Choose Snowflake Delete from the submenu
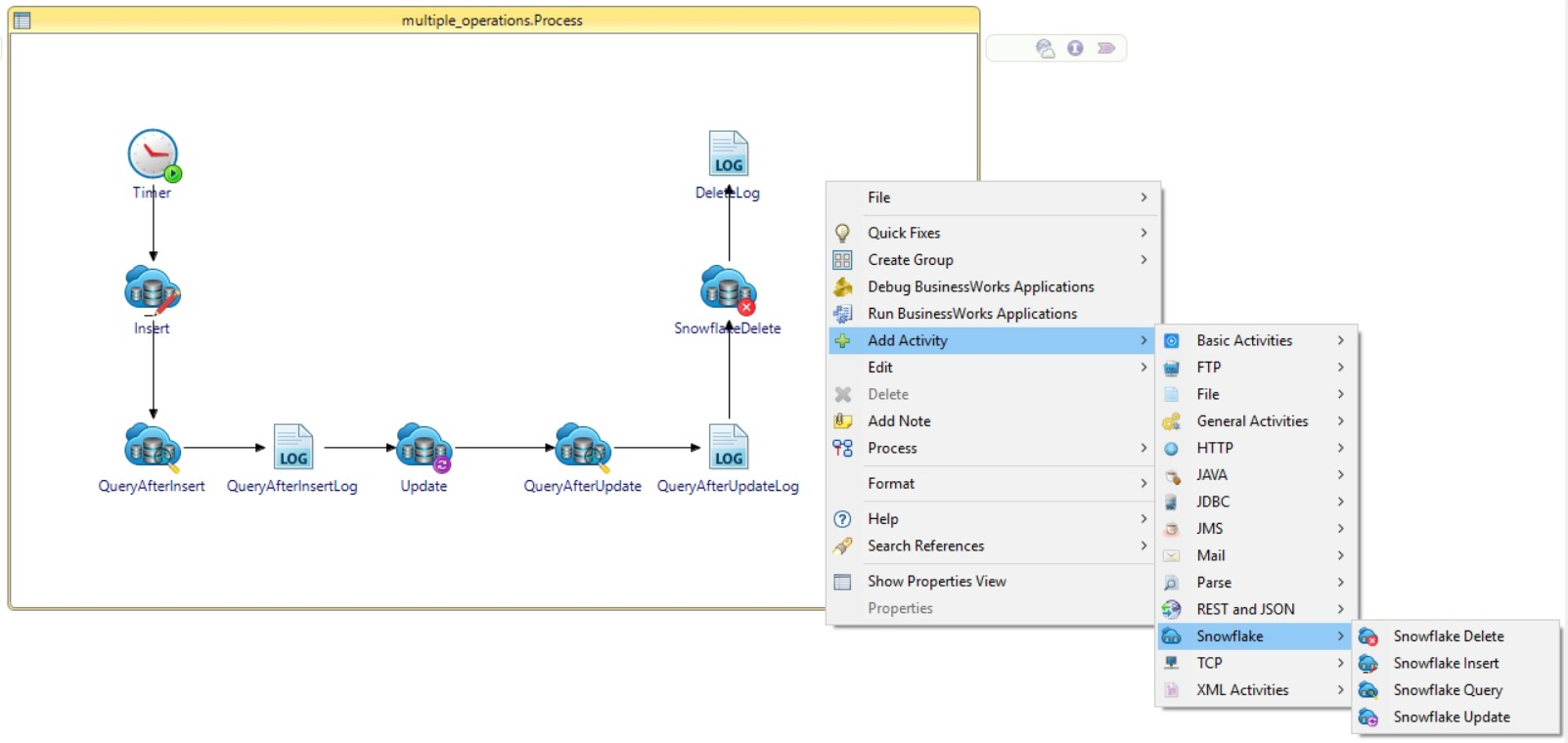The image size is (1568, 743). [1448, 636]
